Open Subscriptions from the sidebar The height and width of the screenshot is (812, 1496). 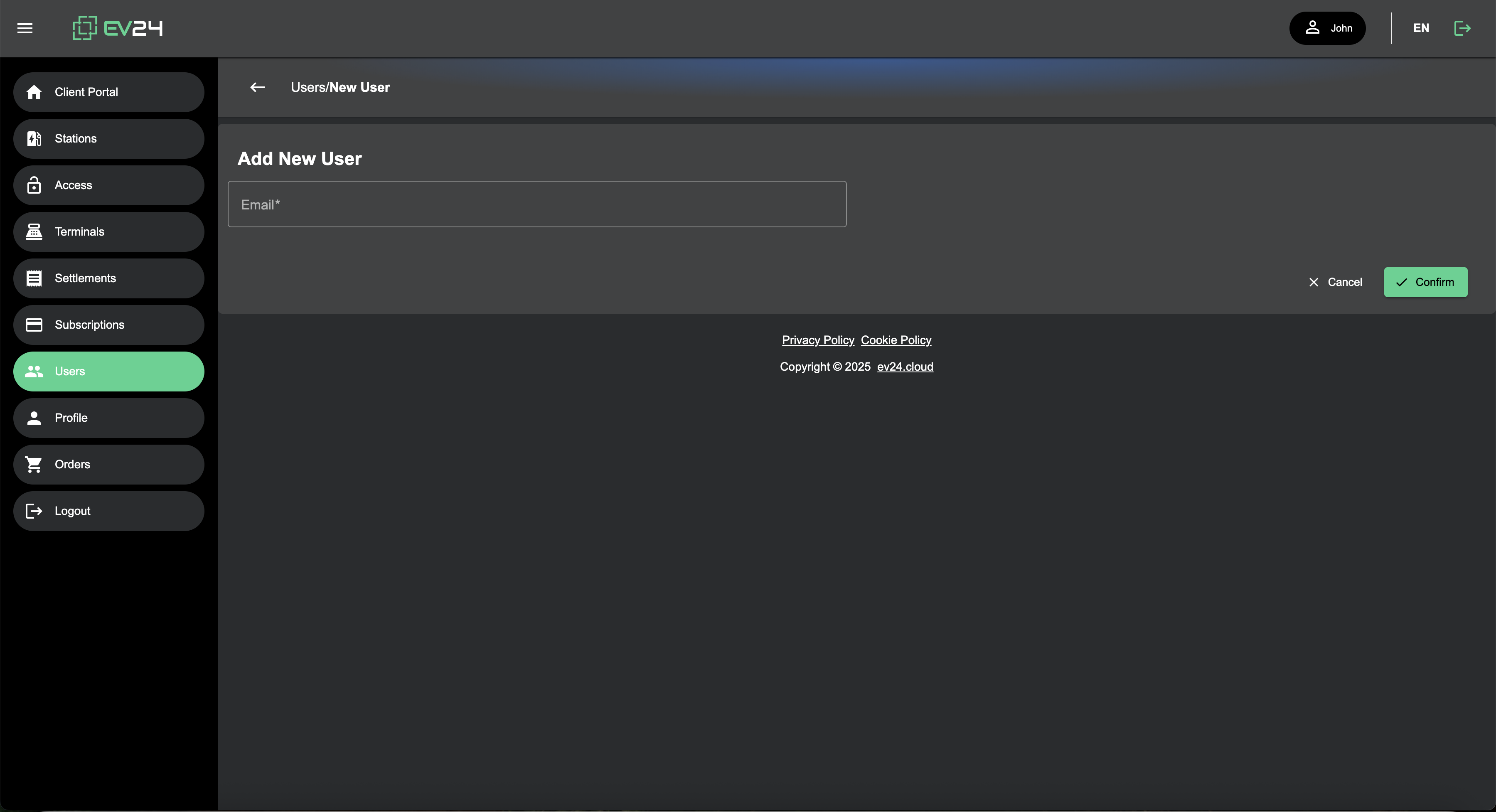(108, 325)
